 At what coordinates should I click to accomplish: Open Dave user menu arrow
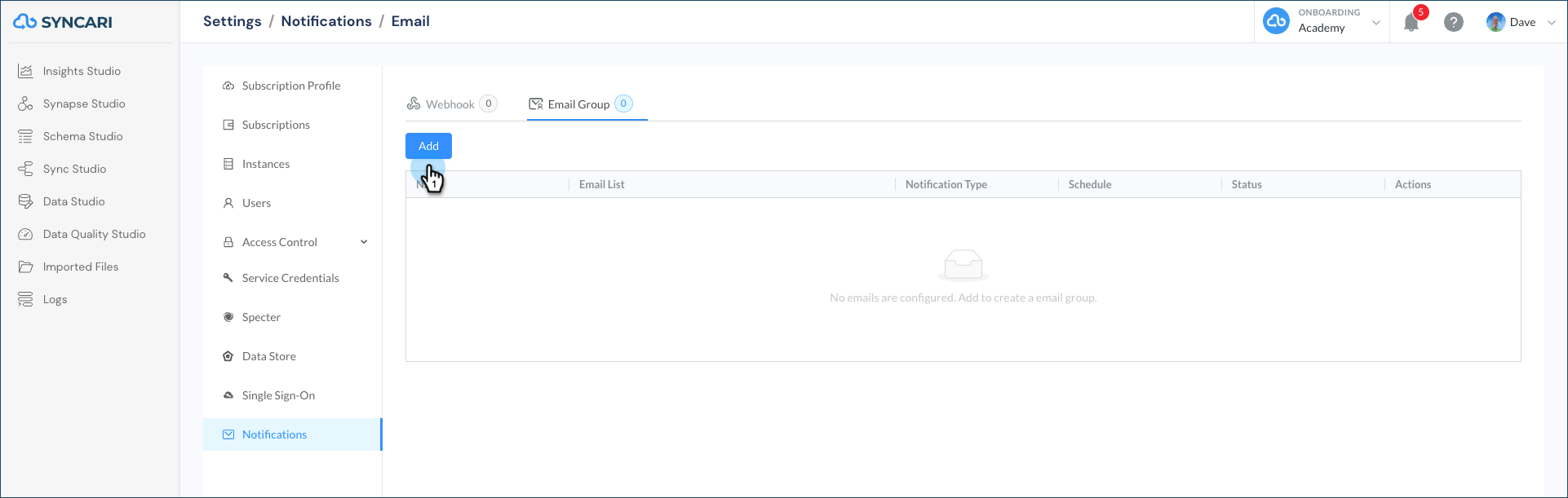(1551, 22)
